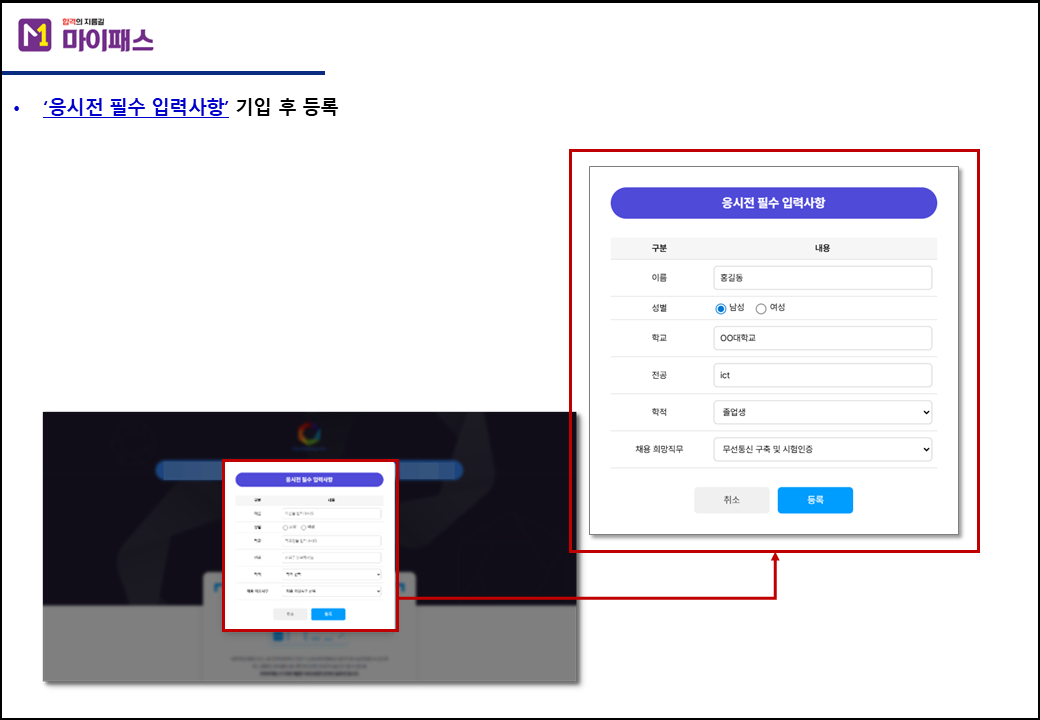Click the 학교 field containing OO대학교
This screenshot has height=720, width=1040.
tap(822, 338)
